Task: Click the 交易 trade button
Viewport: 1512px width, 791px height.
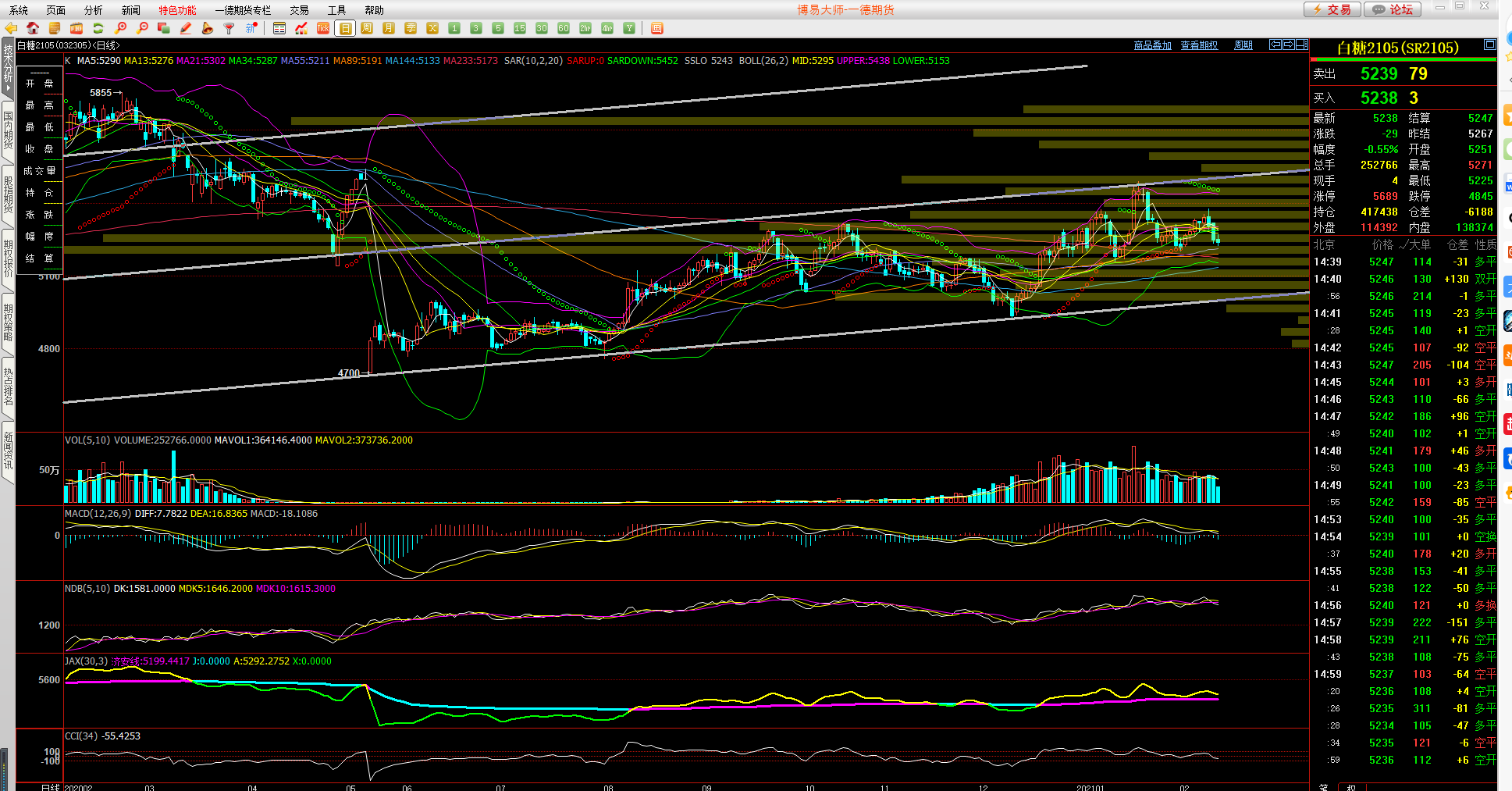Action: 1332,9
